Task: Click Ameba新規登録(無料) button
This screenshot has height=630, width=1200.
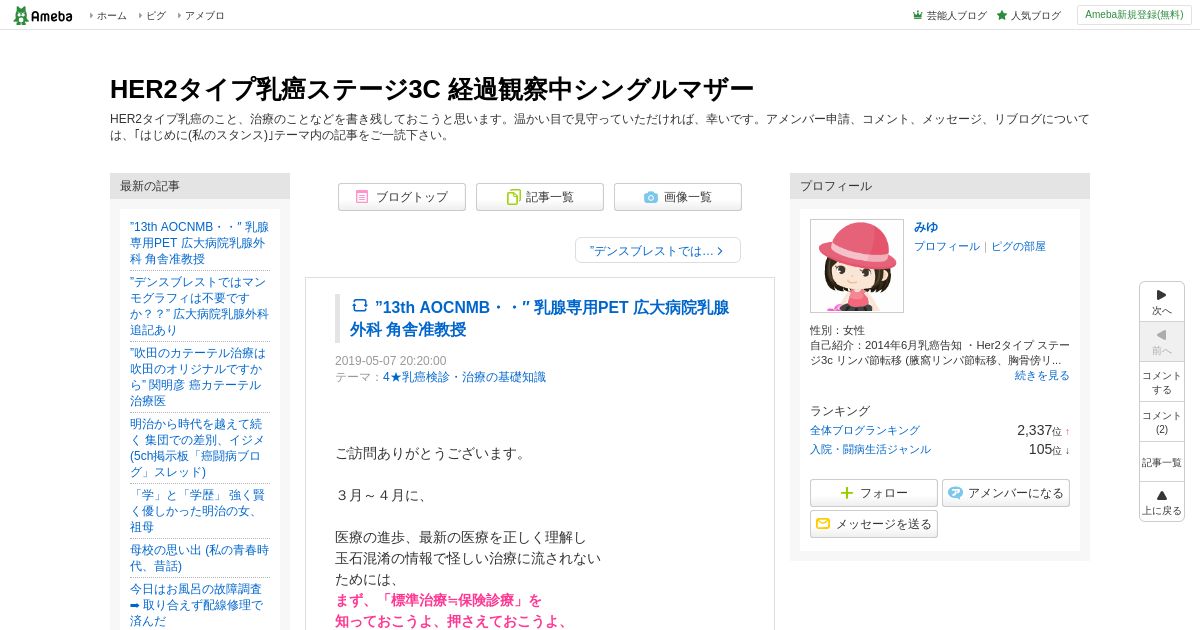Action: [1134, 15]
